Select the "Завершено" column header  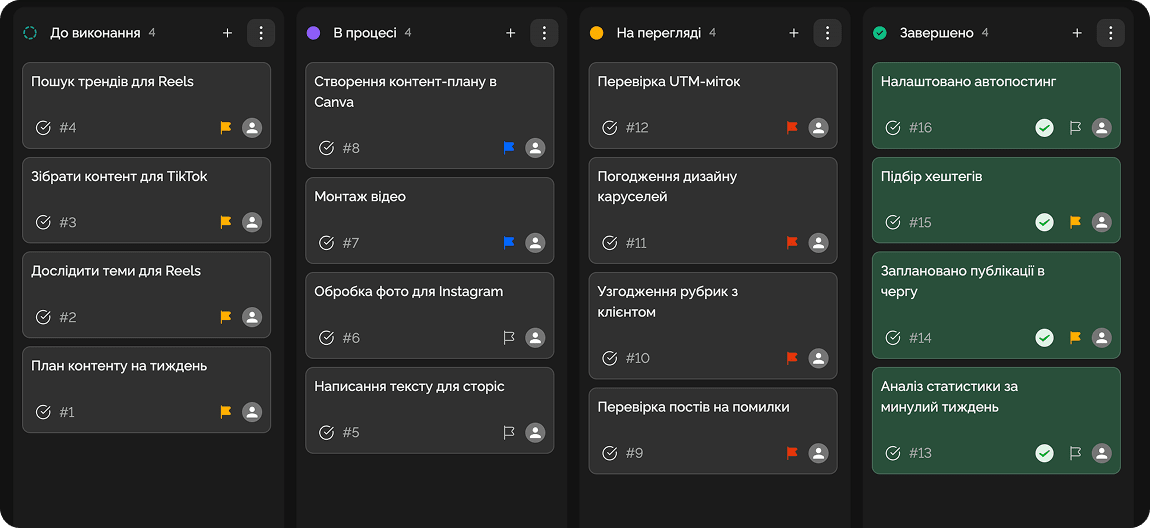936,33
